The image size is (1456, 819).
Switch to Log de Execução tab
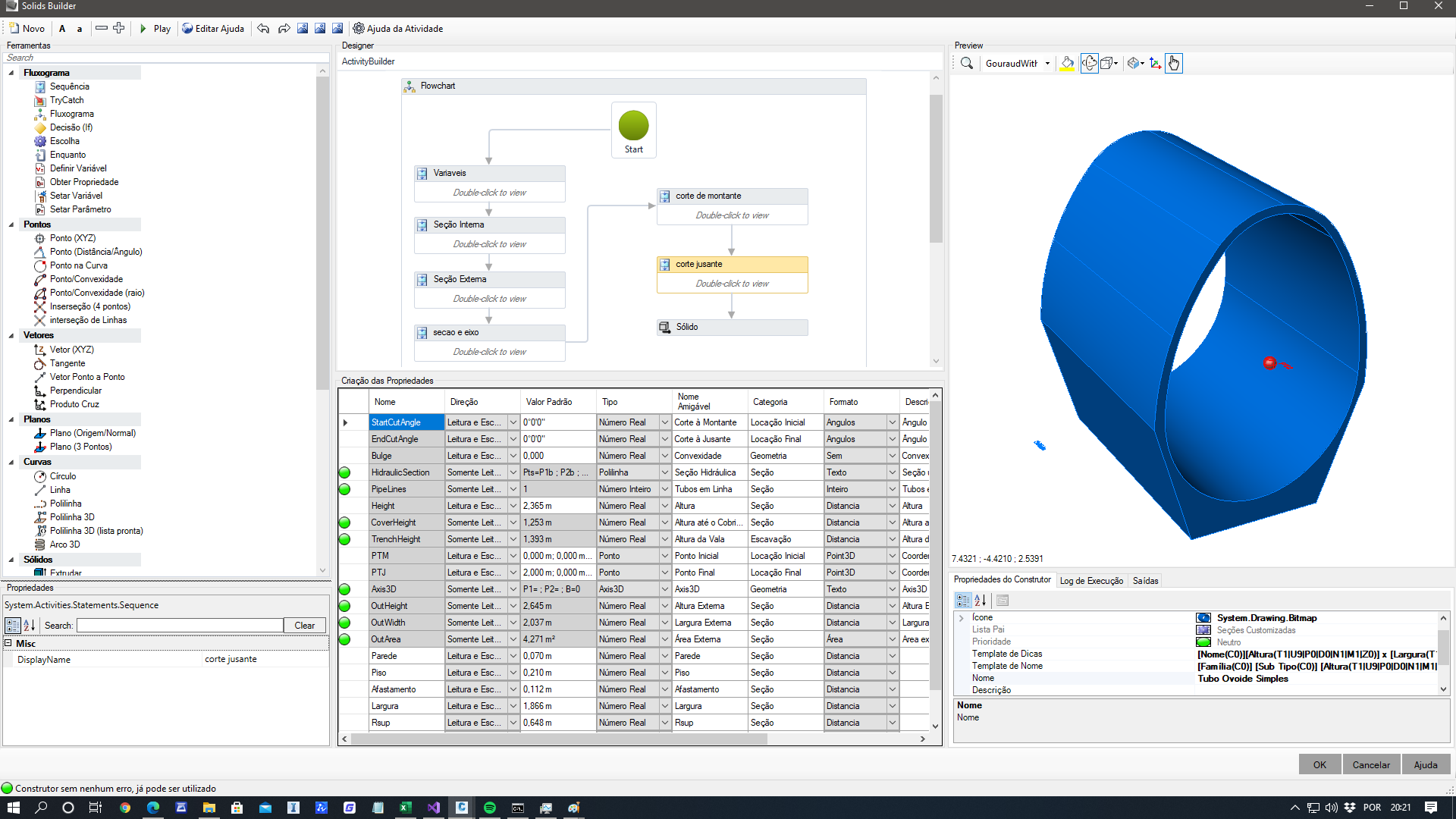[x=1090, y=581]
